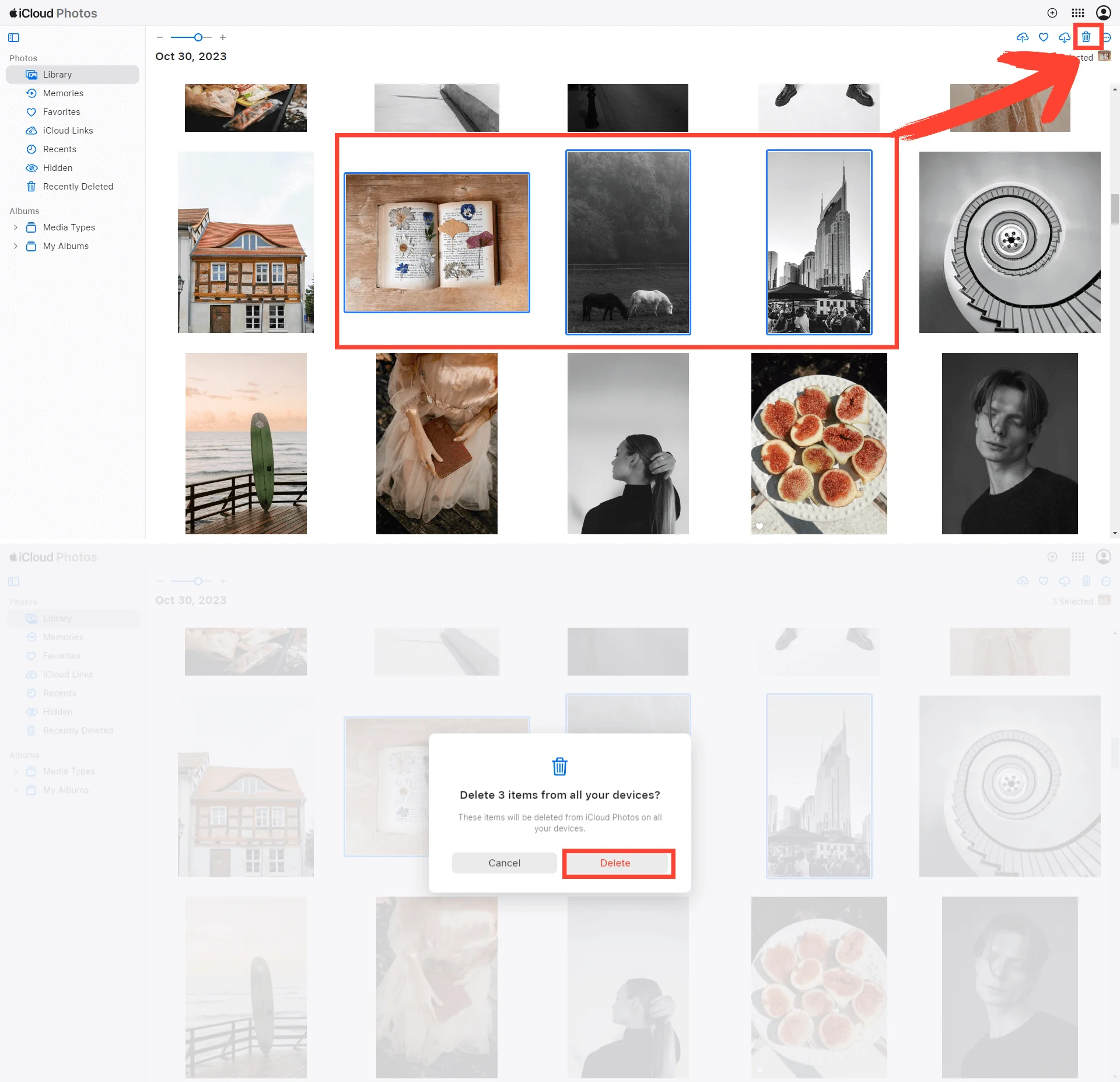The width and height of the screenshot is (1120, 1082).
Task: Click the open book photo thumbnail
Action: (439, 242)
